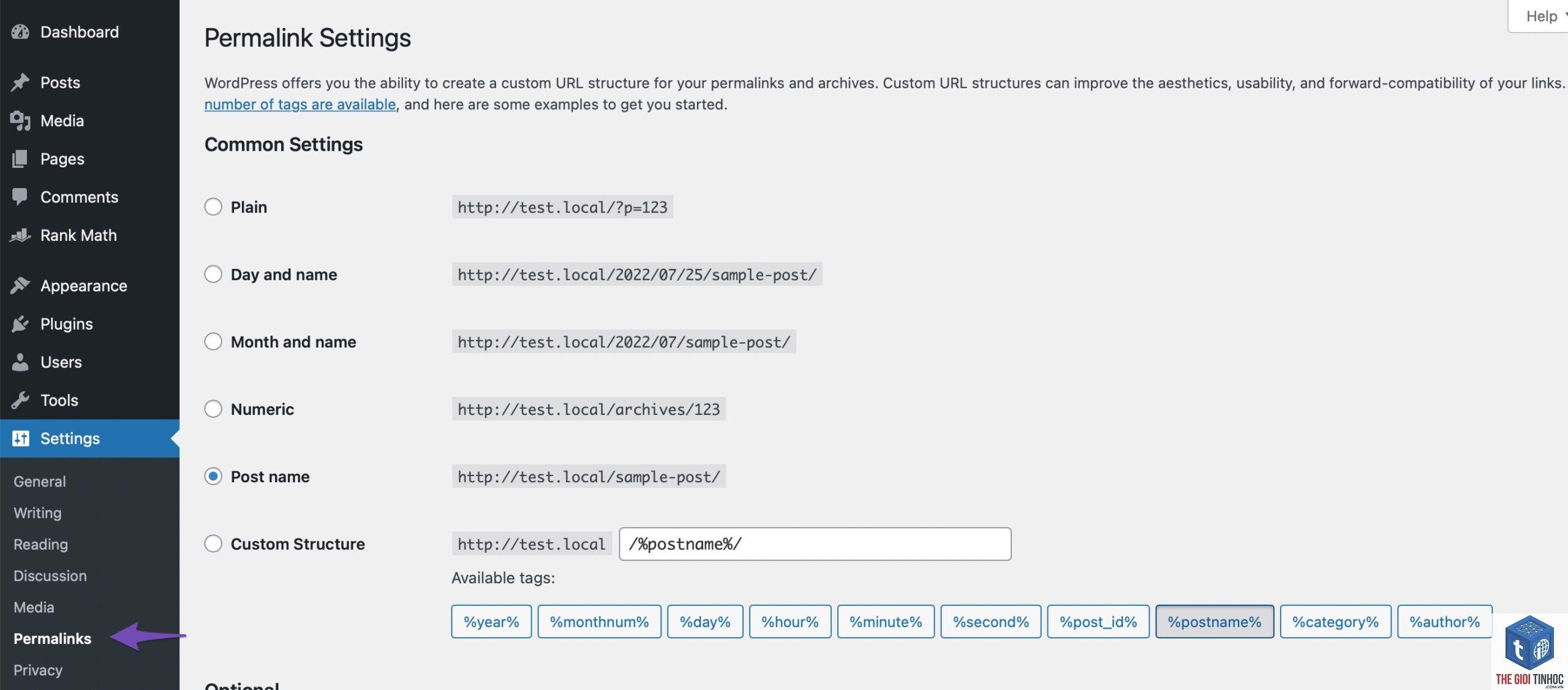Insert the %author% tag
1568x690 pixels.
coord(1445,621)
